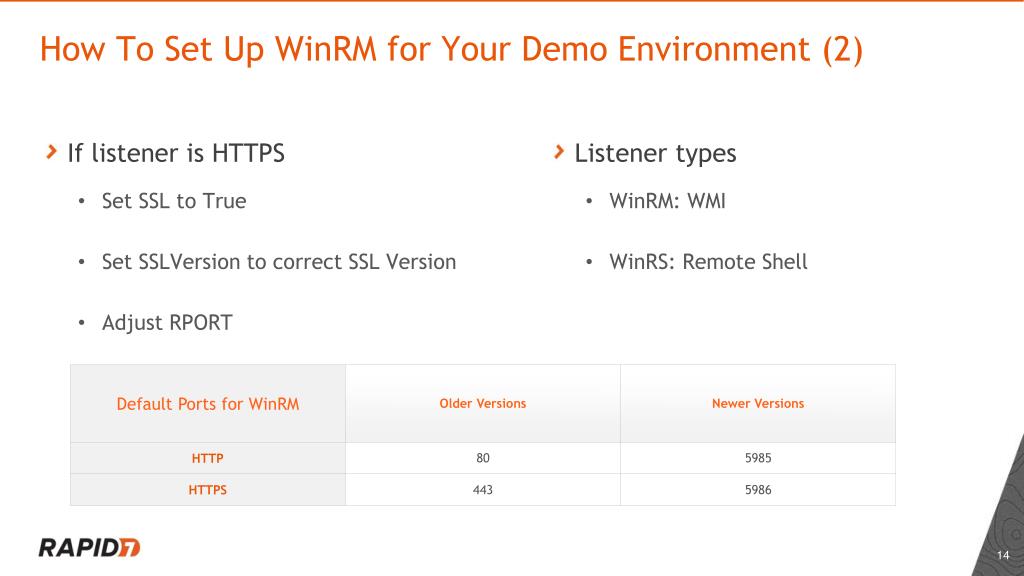This screenshot has width=1024, height=576.
Task: Click the "HTTPS" row label in table
Action: point(208,490)
